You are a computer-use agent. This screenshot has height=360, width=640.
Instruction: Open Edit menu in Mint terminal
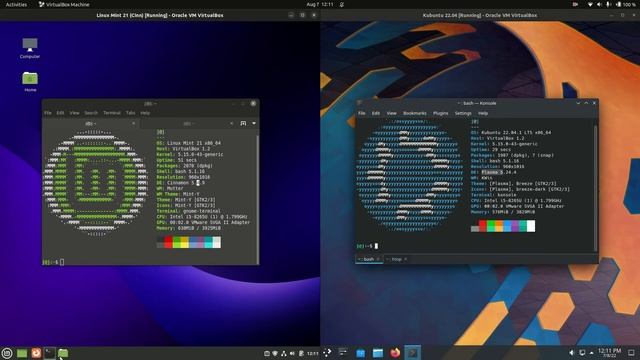coord(60,113)
